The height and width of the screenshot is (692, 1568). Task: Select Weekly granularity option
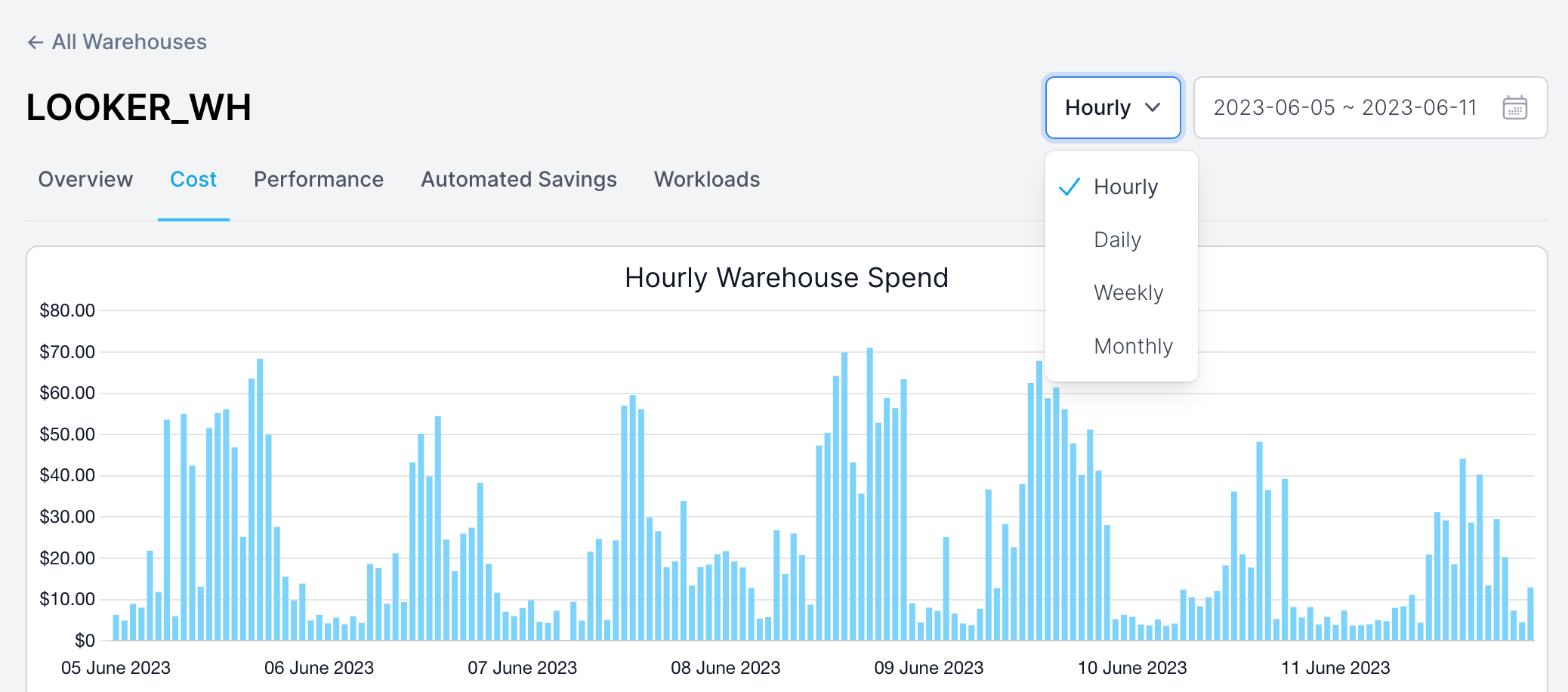(x=1122, y=292)
